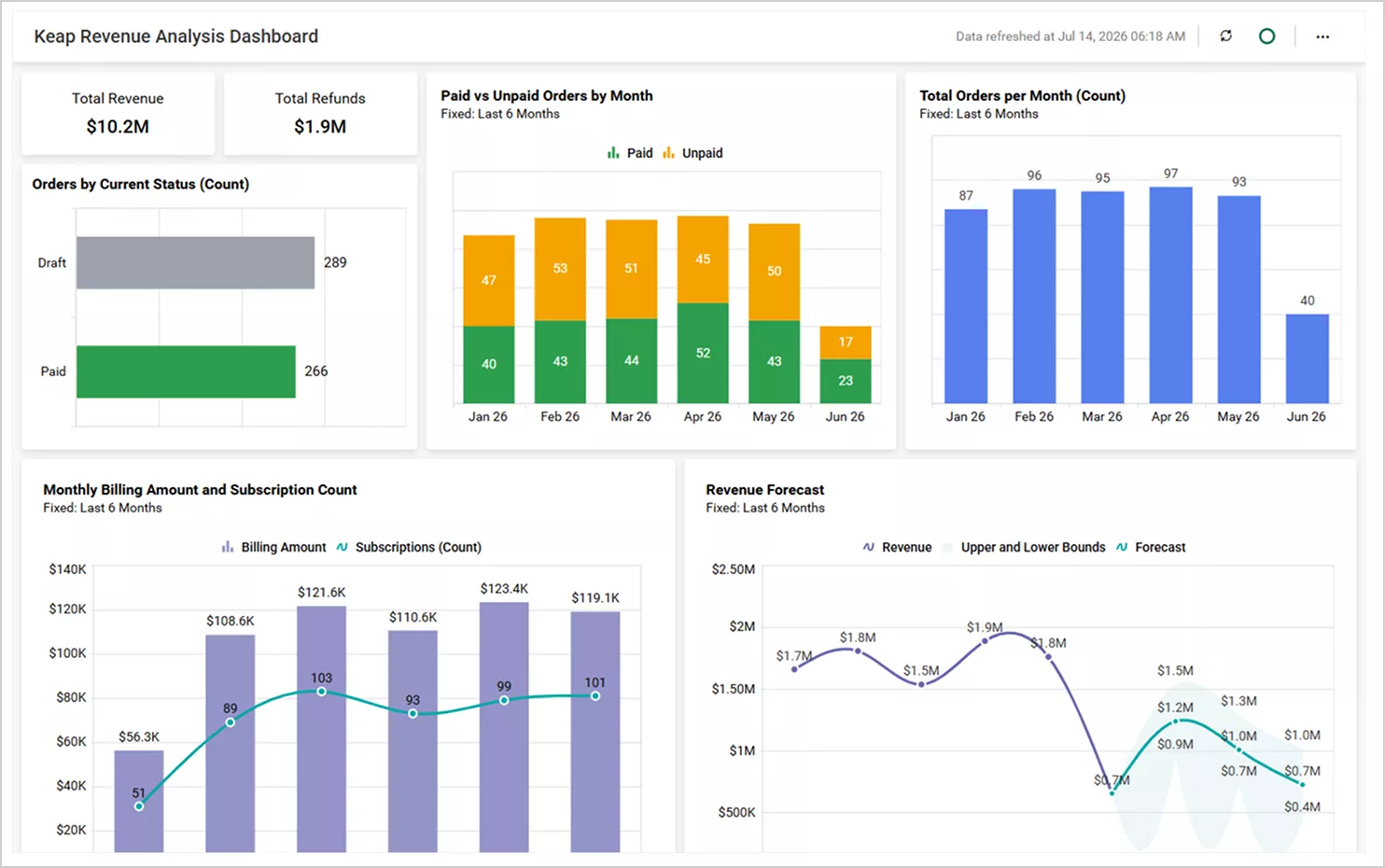Select the $123.4K billing bar
The image size is (1385, 868).
tap(504, 727)
